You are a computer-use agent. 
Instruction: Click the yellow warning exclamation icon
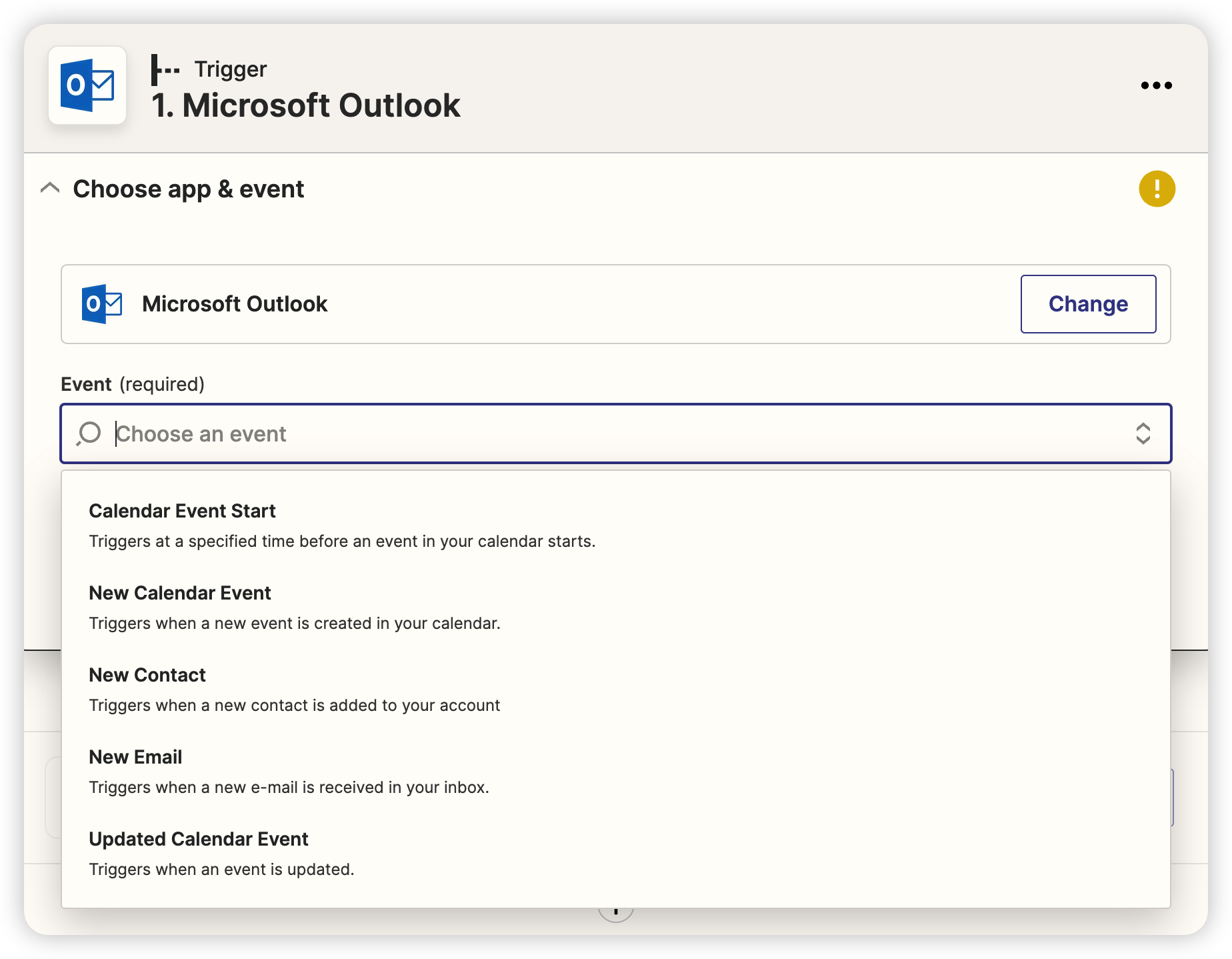(x=1157, y=189)
